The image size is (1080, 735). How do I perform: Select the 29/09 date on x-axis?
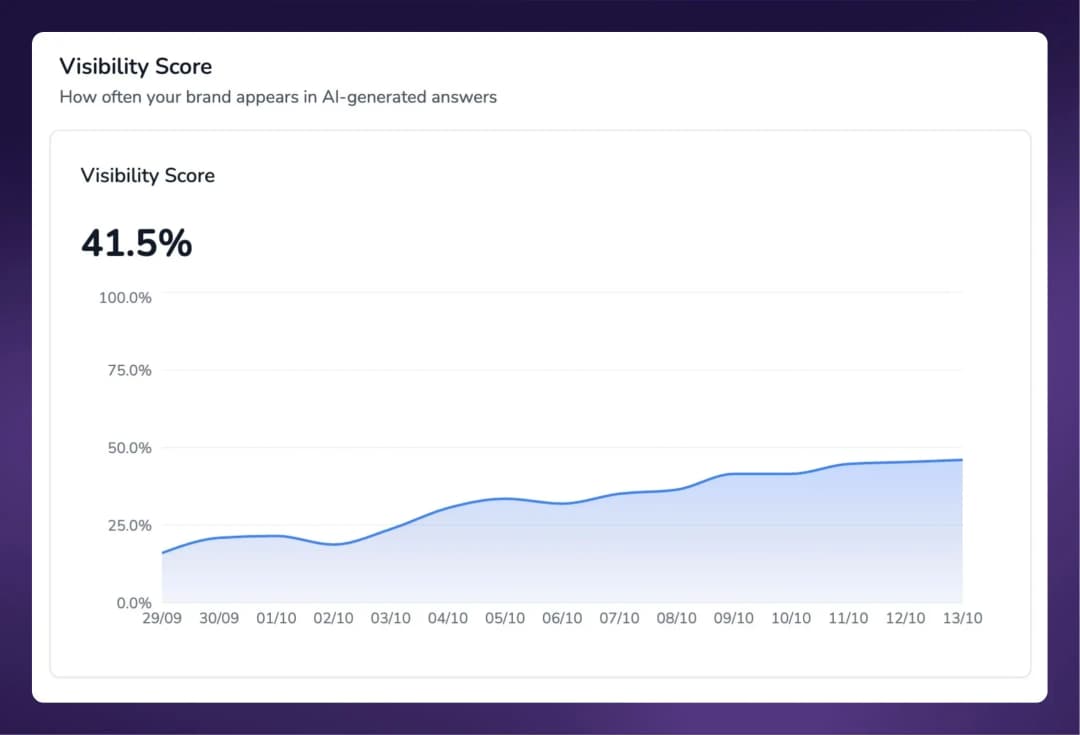coord(162,618)
